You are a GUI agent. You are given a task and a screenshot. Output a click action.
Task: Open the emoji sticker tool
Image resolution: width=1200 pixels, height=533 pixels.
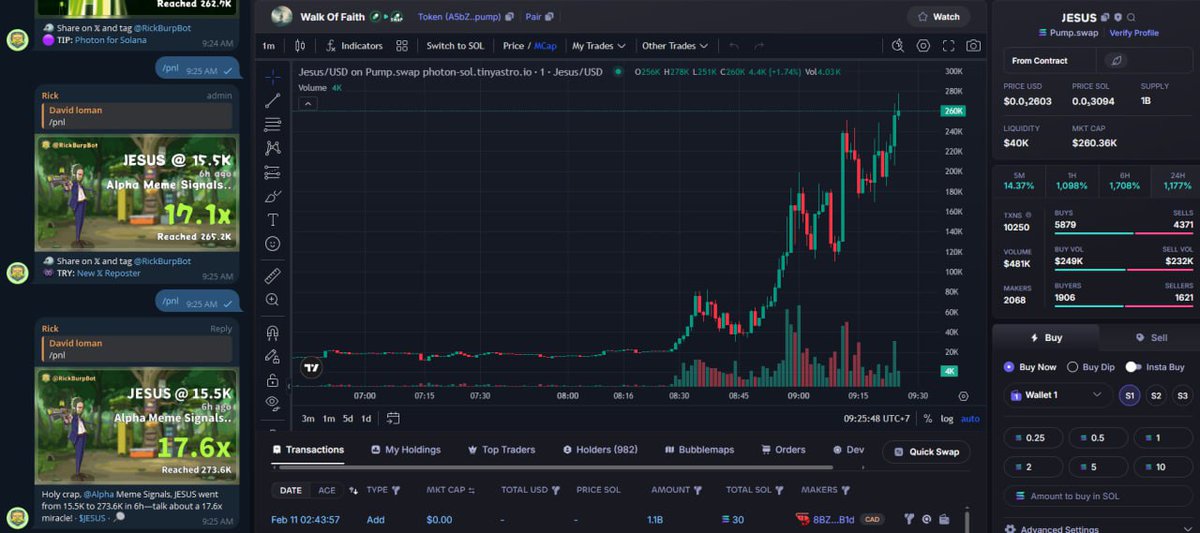pyautogui.click(x=272, y=244)
